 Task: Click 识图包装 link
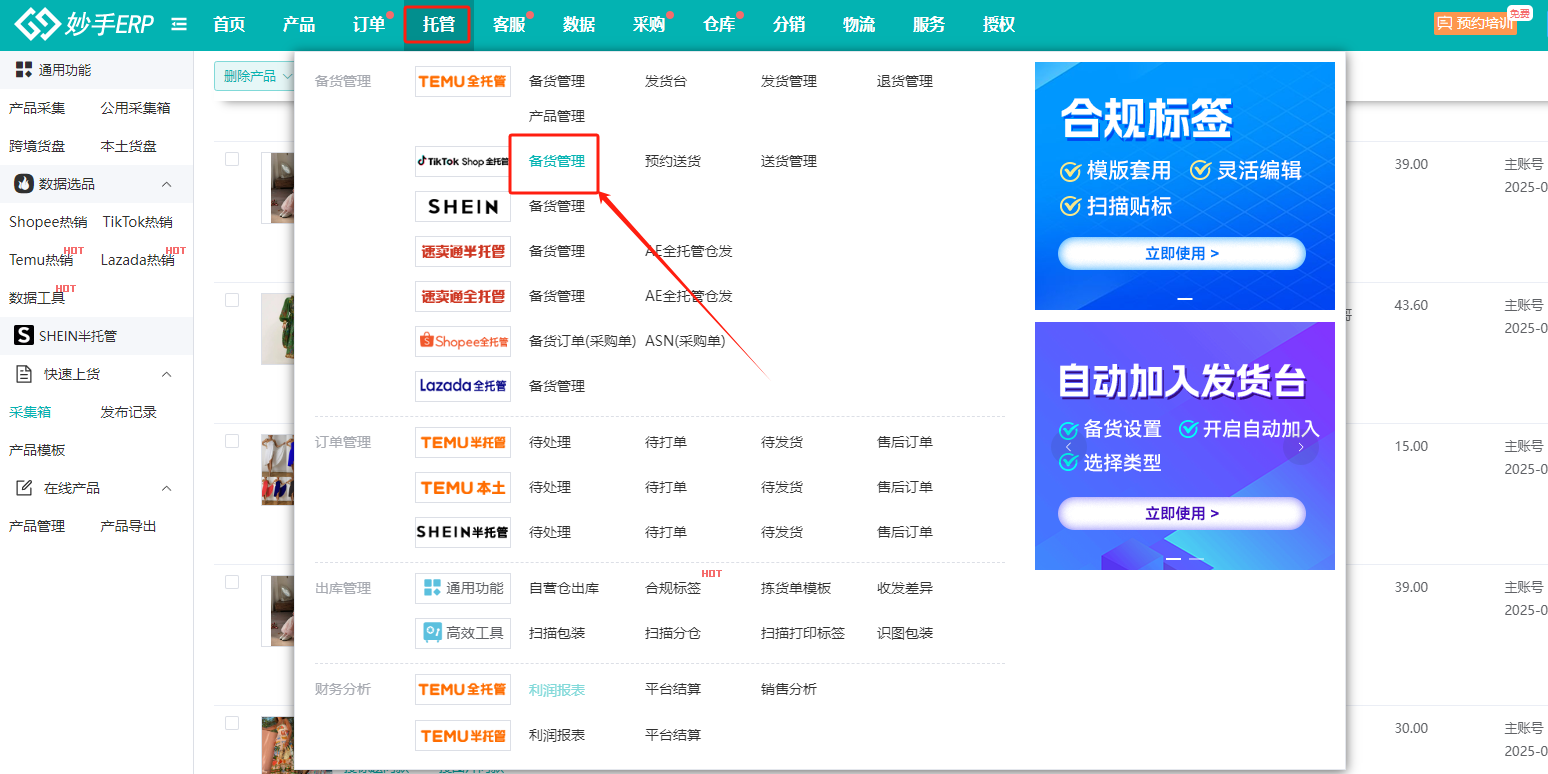pyautogui.click(x=905, y=633)
